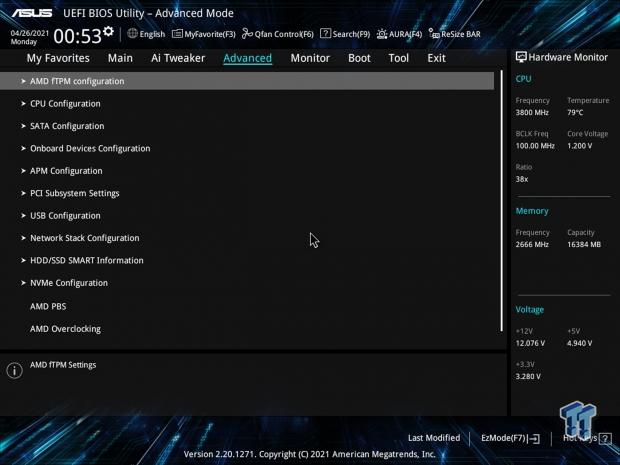Screen dimensions: 620x465
Task: Expand HDD/SSD SMART Information arrow
Action: 23,261
